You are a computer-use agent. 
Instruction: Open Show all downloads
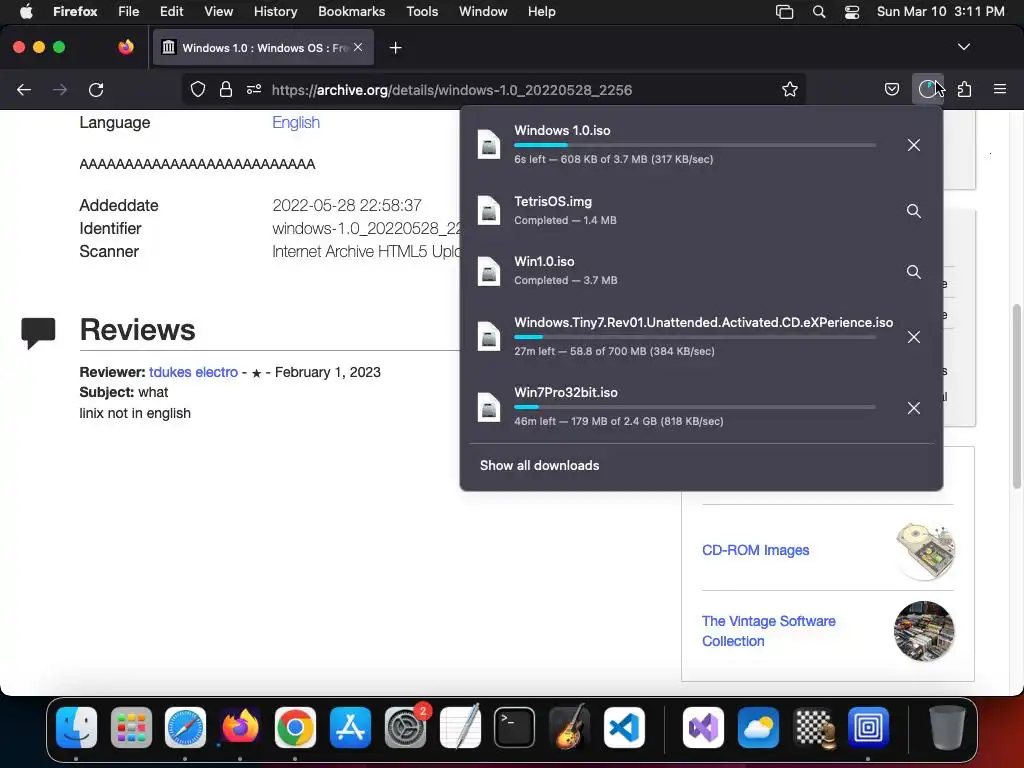[539, 466]
